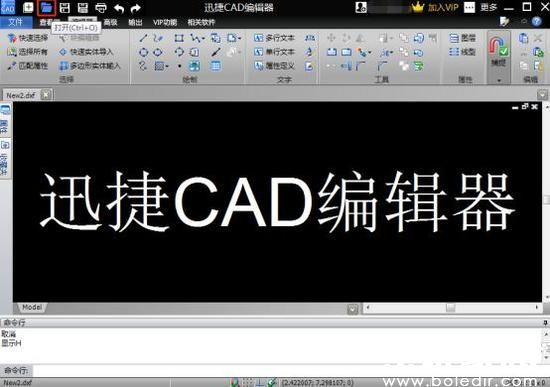Click the 加入VIP link
550x387 pixels.
443,7
